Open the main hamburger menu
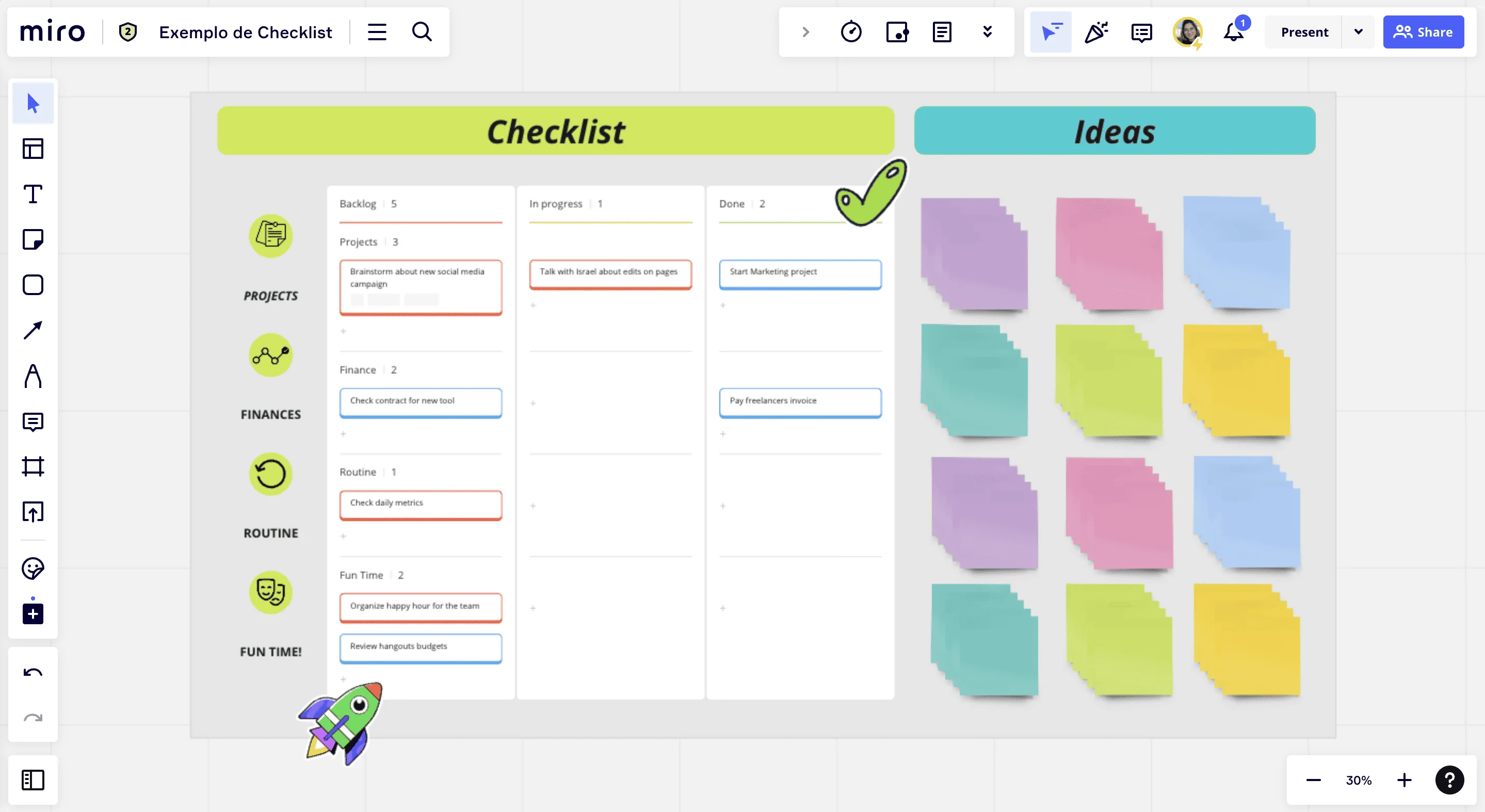1485x812 pixels. click(x=377, y=32)
